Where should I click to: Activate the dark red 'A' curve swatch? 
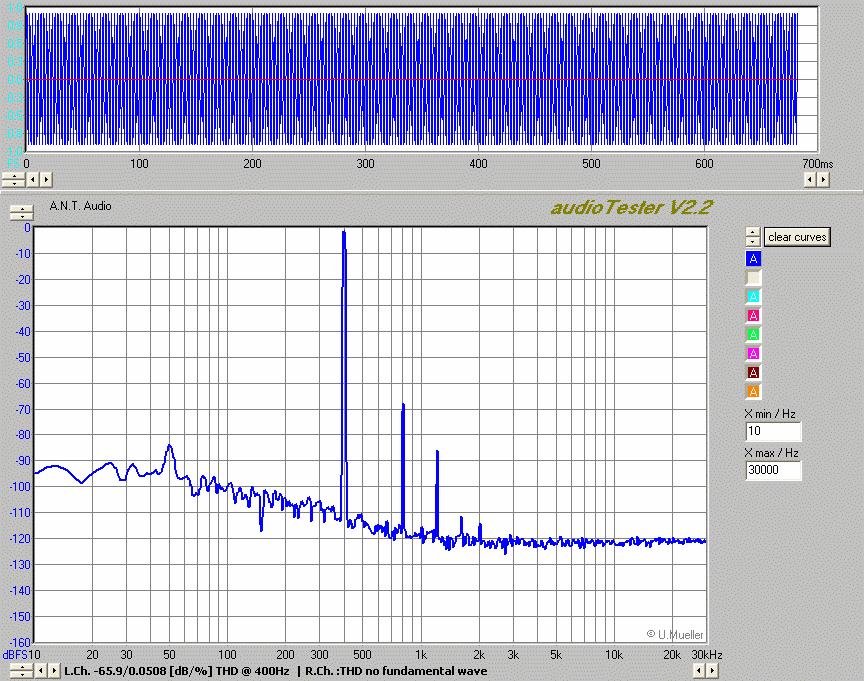[754, 373]
